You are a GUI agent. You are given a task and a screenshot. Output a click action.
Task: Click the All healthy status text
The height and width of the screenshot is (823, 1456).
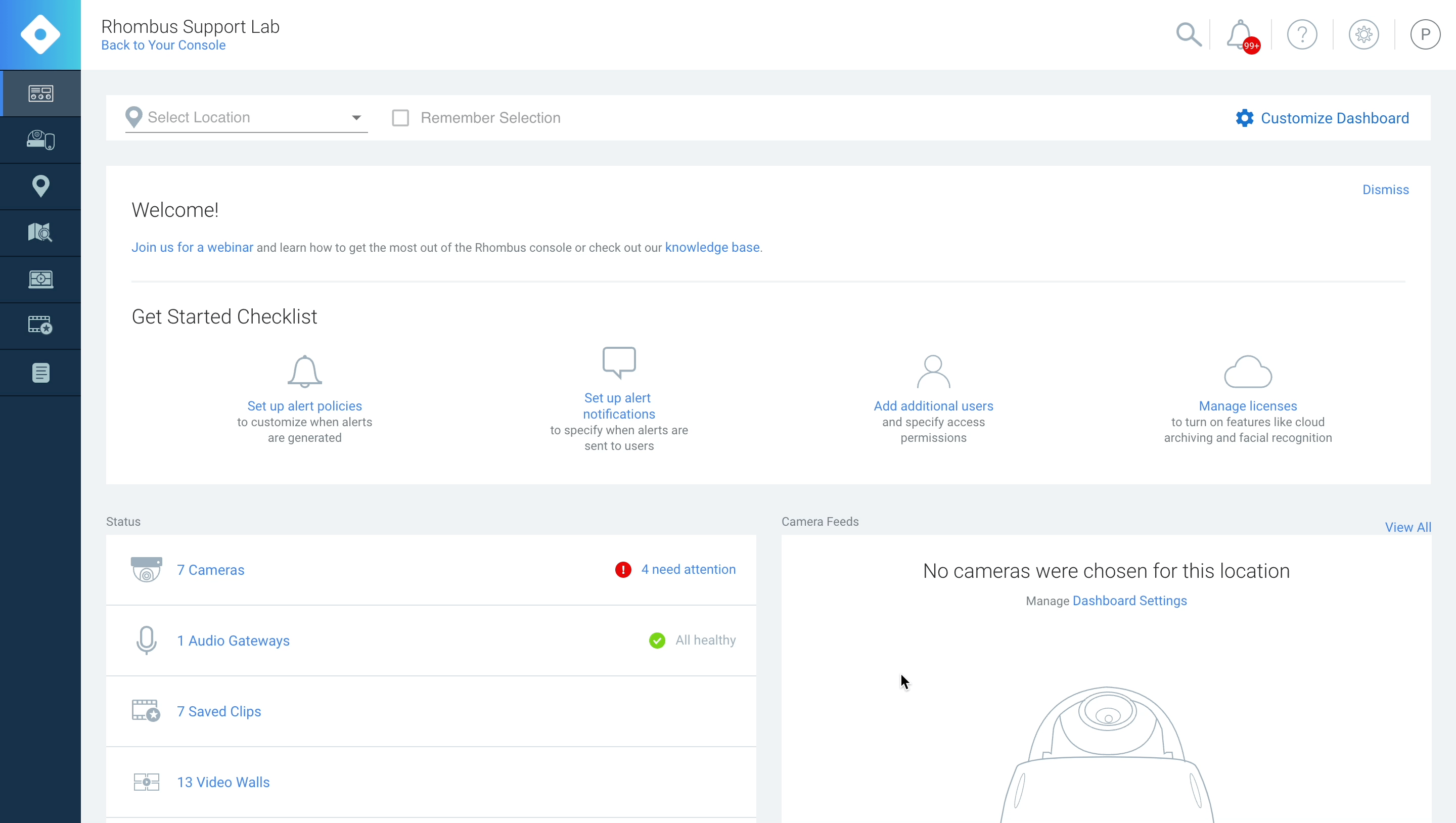[x=705, y=640]
